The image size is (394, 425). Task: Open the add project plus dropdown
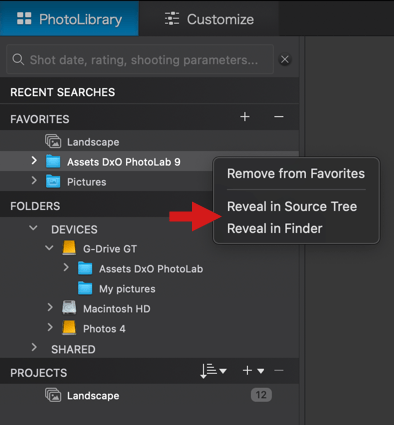tap(253, 371)
